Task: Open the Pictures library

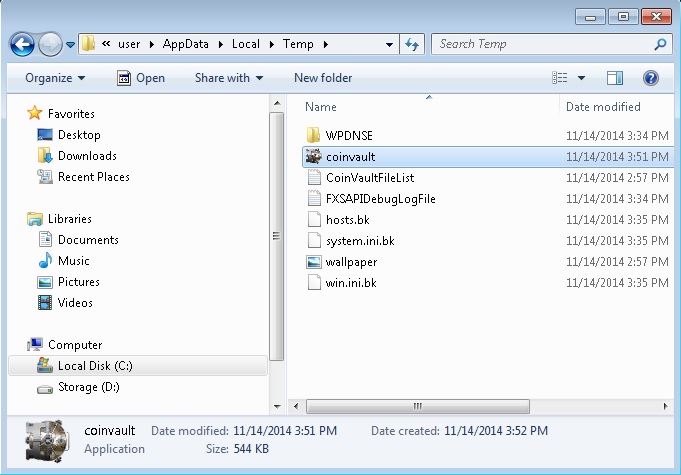Action: coord(69,282)
